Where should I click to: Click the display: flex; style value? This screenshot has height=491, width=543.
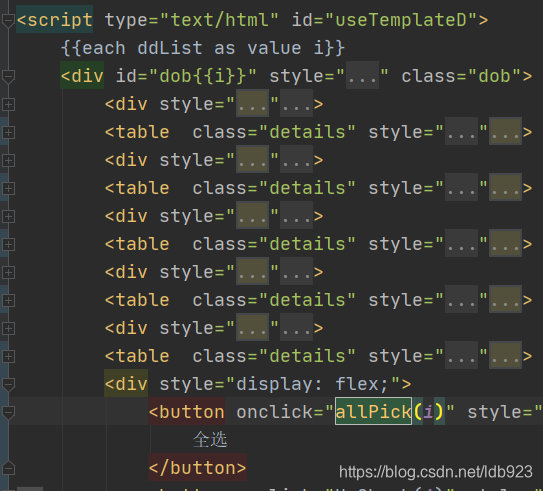(313, 384)
